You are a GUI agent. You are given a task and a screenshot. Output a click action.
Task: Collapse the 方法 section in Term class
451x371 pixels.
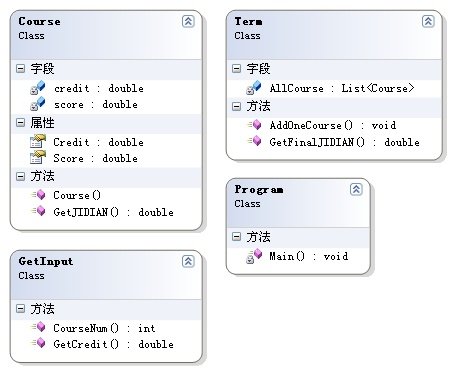[x=236, y=107]
